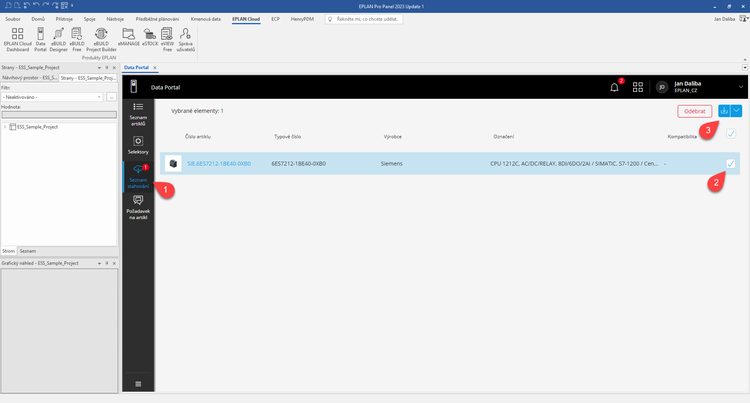Uncheck the SIE.6ES7212-1BE40-0XB0 row checkbox
Image resolution: width=750 pixels, height=403 pixels.
point(731,163)
